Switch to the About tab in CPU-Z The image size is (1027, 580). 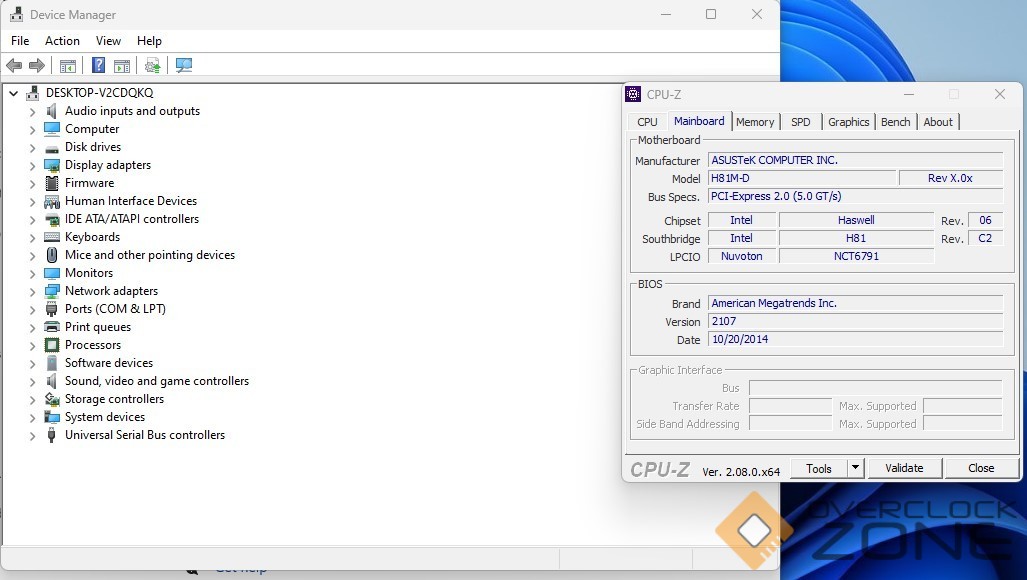(x=938, y=122)
